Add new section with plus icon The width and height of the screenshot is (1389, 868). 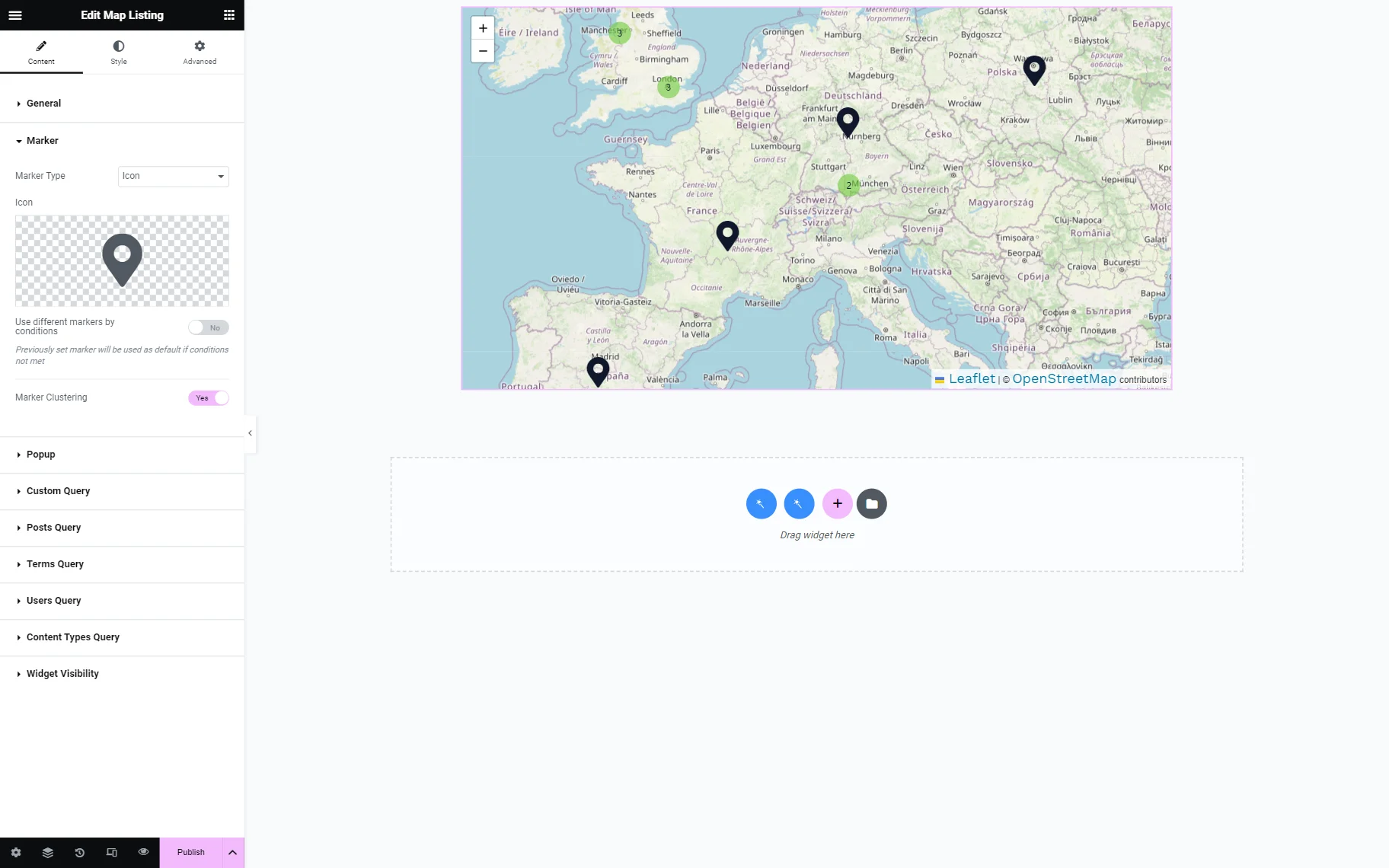pyautogui.click(x=838, y=504)
